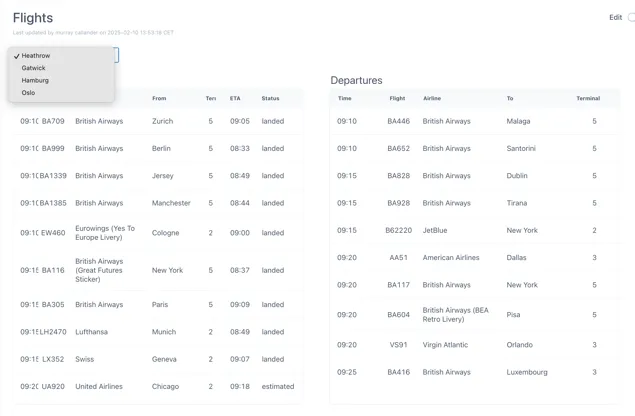Click Swiss airline cell
The width and height of the screenshot is (635, 416).
click(84, 359)
